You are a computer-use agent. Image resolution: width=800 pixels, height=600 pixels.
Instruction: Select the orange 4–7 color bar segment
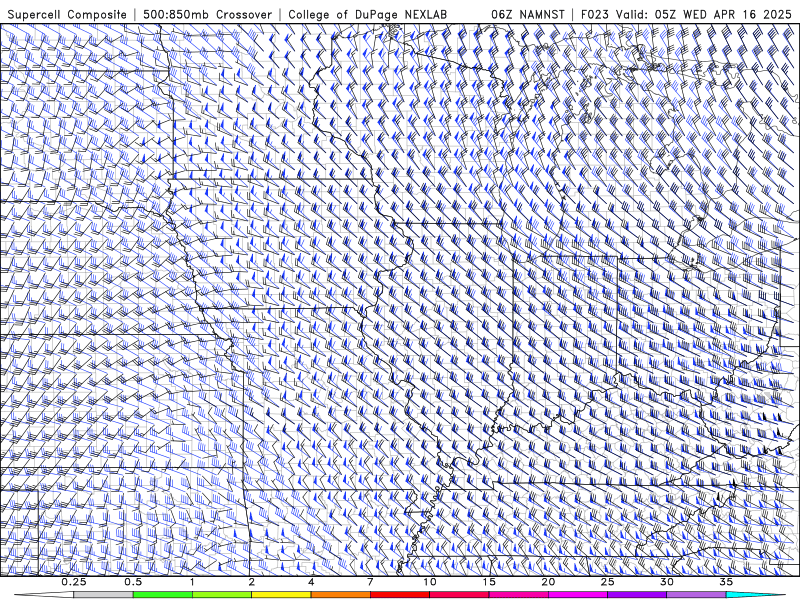(340, 595)
